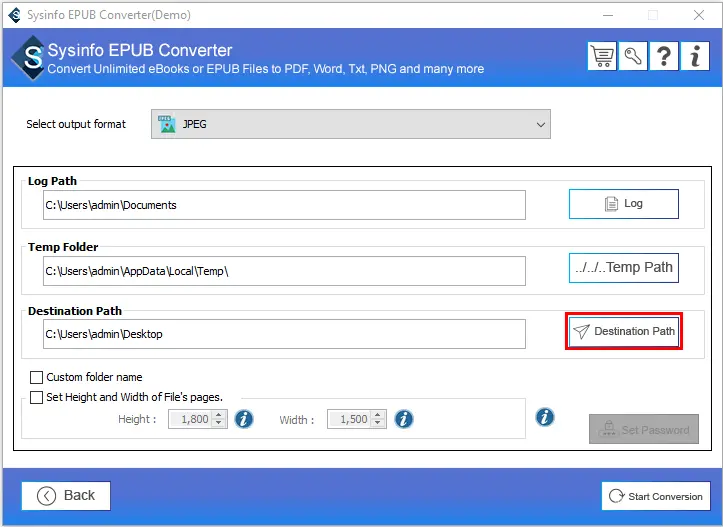The width and height of the screenshot is (723, 527).
Task: Click info icon next to Width field
Action: [404, 419]
